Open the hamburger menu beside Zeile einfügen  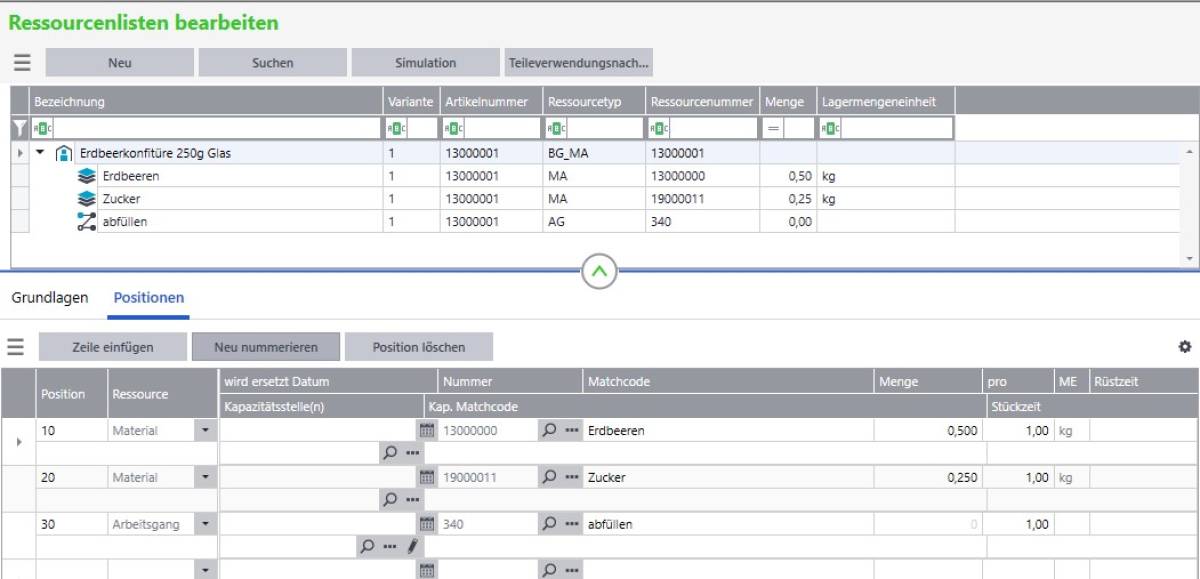15,347
